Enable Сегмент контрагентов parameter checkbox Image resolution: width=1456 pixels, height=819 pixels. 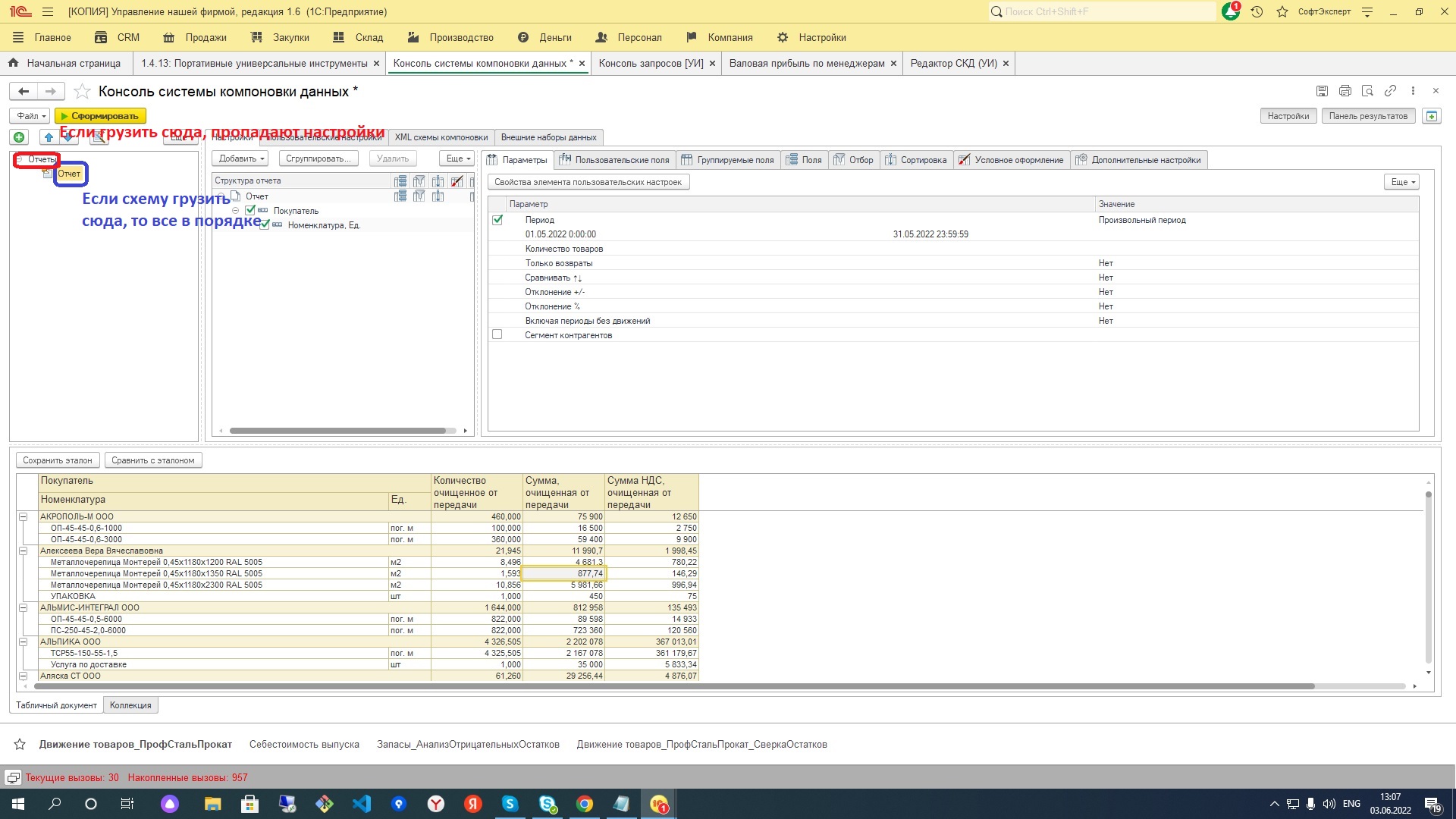[497, 334]
